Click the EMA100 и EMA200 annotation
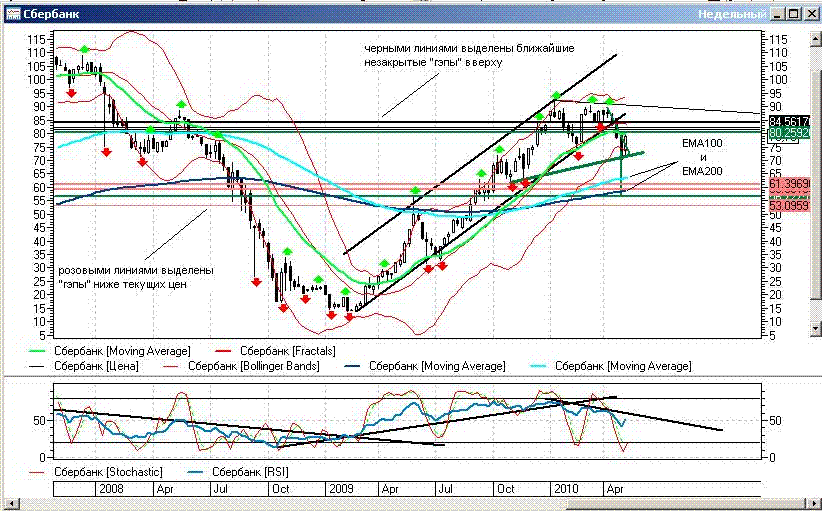 pyautogui.click(x=702, y=157)
